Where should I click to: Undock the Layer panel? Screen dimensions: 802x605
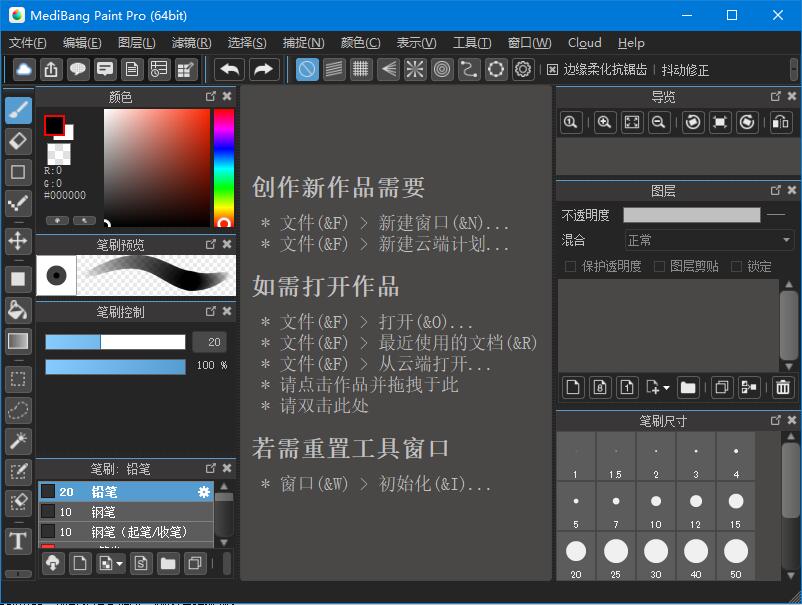pos(775,190)
